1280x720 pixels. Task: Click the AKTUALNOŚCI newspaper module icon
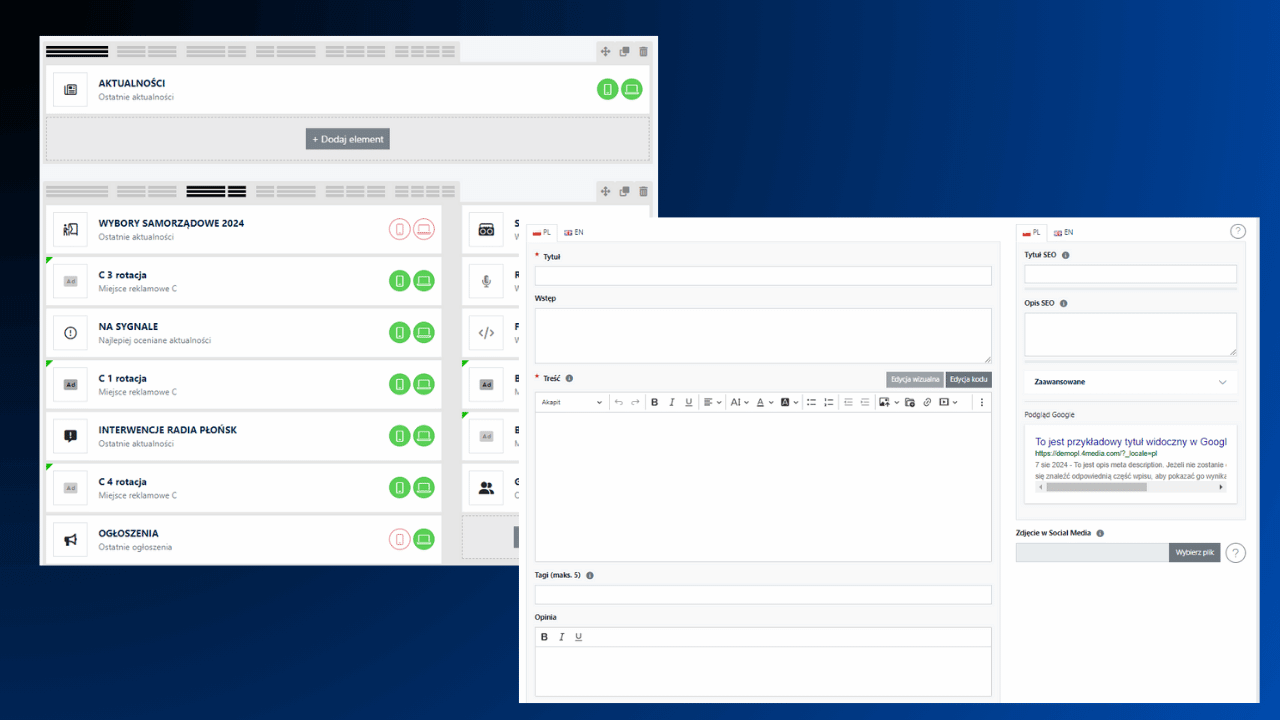pyautogui.click(x=70, y=89)
